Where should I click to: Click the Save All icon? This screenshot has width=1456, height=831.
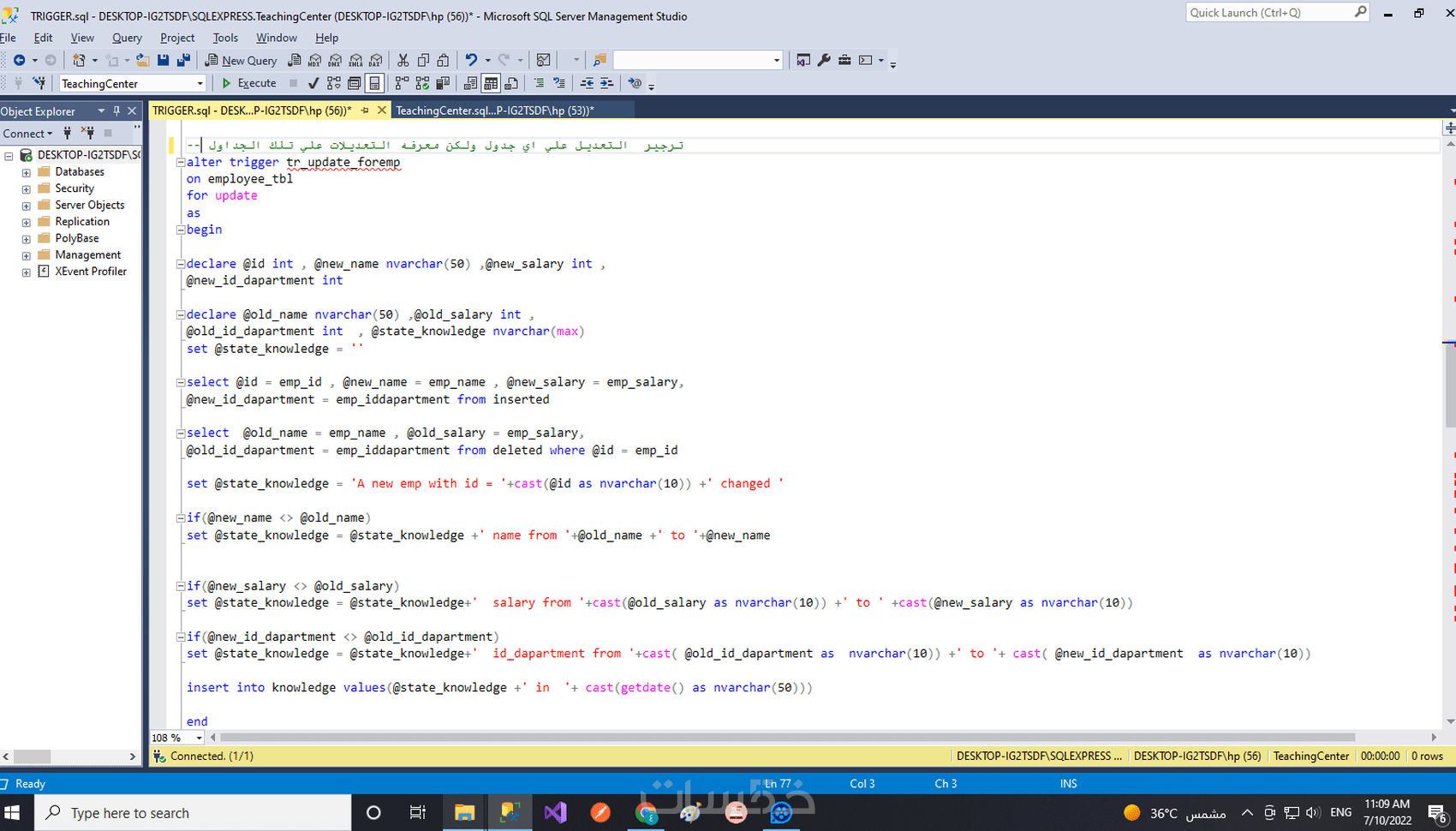point(183,60)
